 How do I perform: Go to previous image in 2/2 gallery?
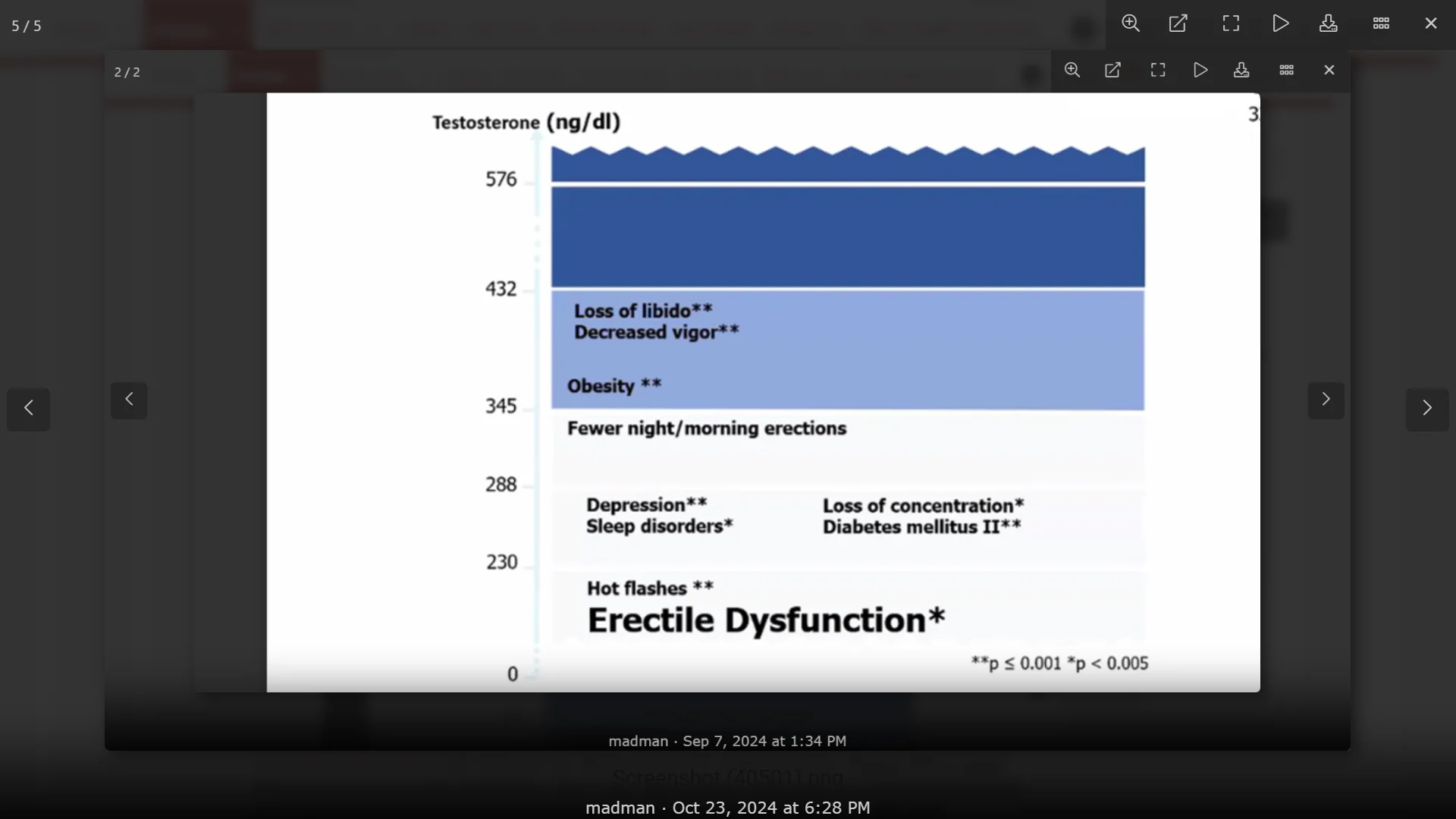(x=129, y=400)
